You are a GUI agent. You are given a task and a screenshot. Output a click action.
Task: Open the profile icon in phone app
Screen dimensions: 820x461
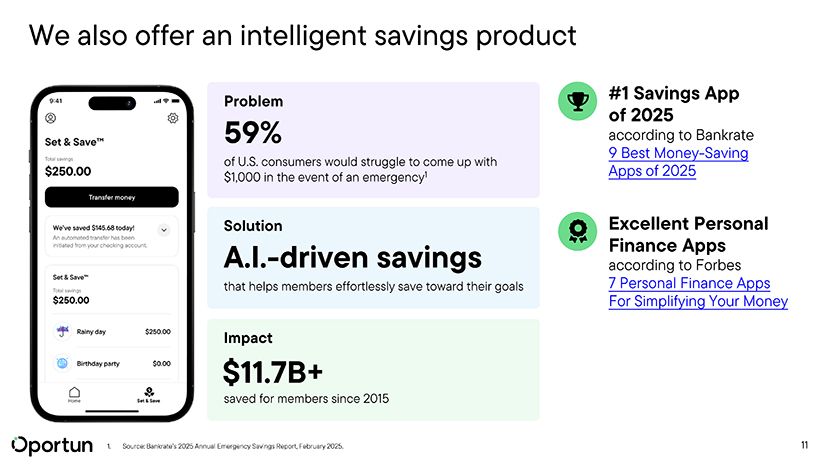[x=51, y=118]
